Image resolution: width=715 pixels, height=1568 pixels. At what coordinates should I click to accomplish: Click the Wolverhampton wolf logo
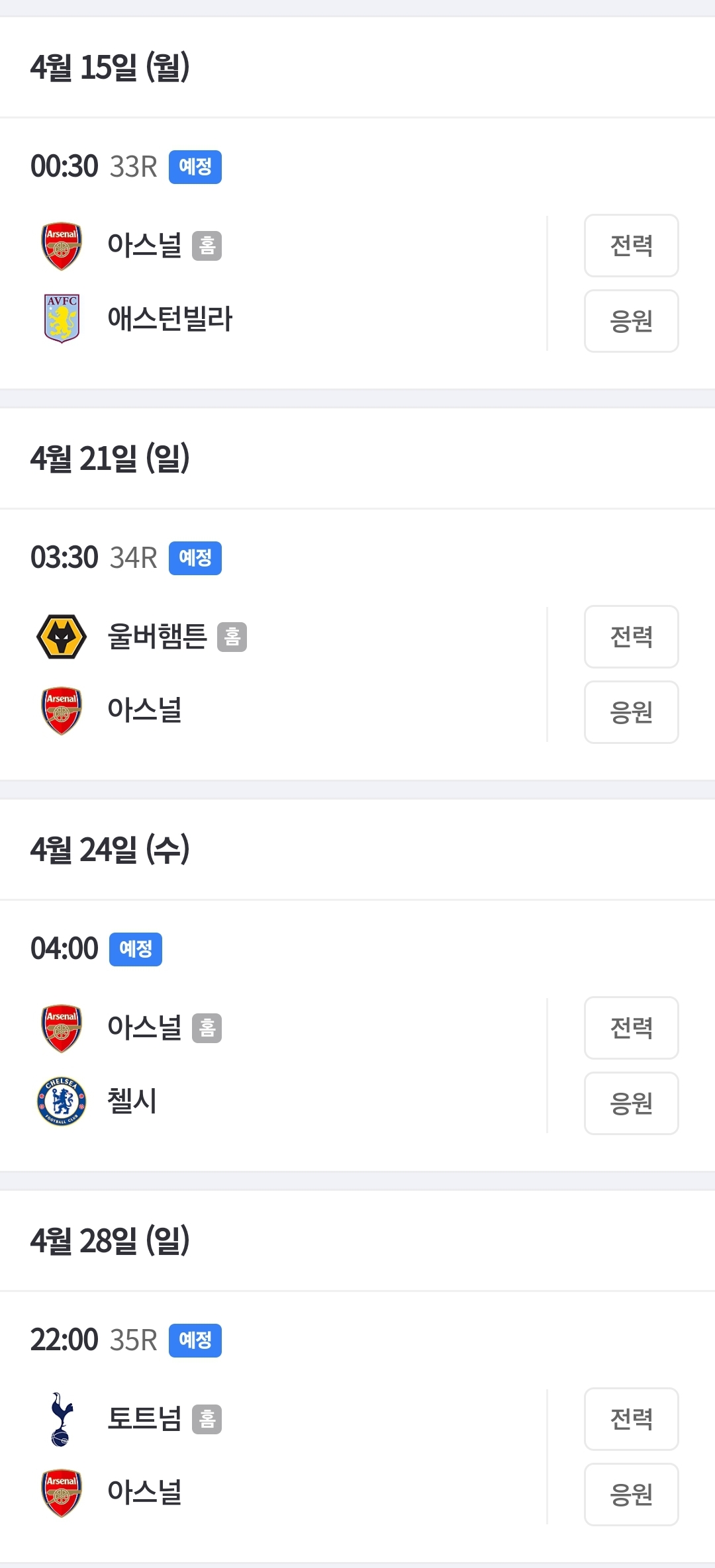pyautogui.click(x=62, y=637)
